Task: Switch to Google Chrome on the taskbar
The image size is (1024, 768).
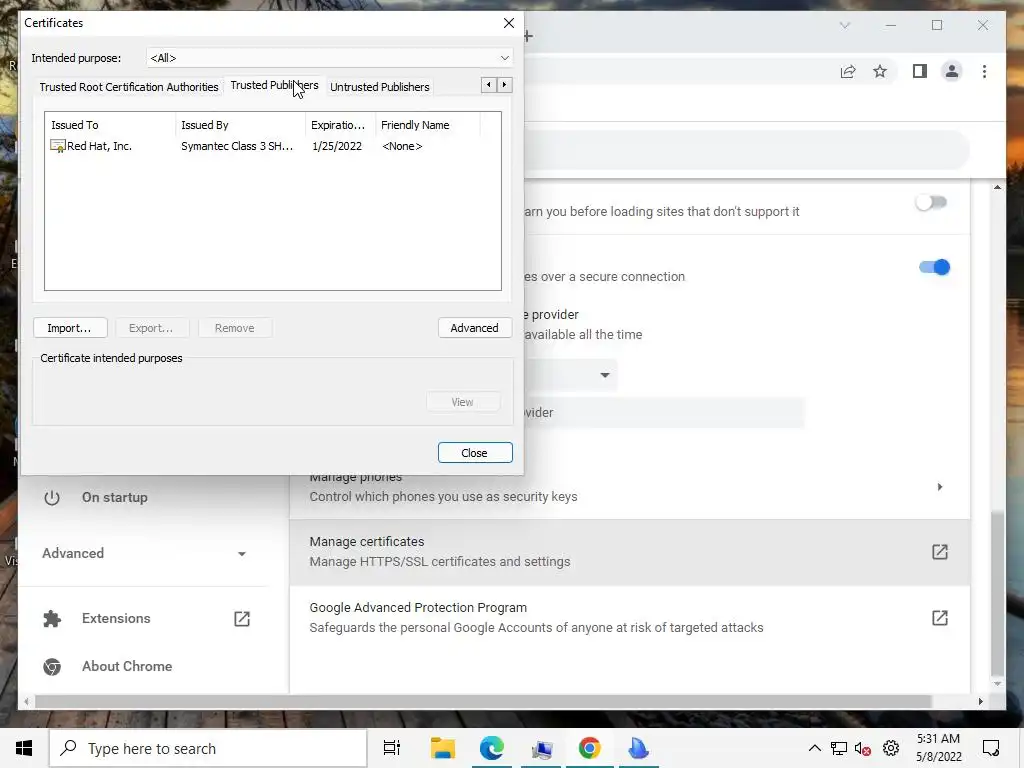Action: pyautogui.click(x=589, y=748)
